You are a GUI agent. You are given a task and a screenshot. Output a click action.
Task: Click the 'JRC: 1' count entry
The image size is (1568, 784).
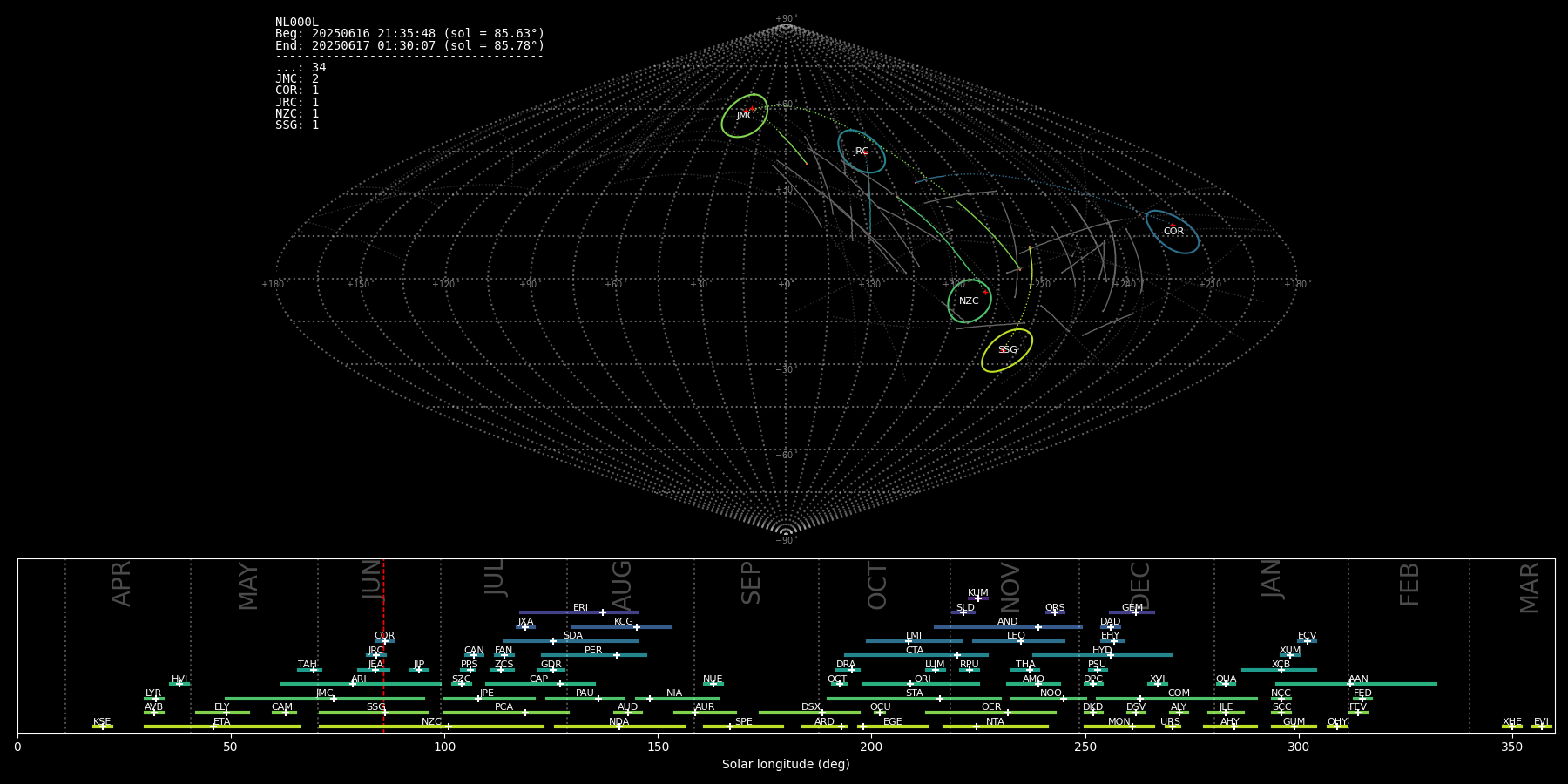(297, 103)
